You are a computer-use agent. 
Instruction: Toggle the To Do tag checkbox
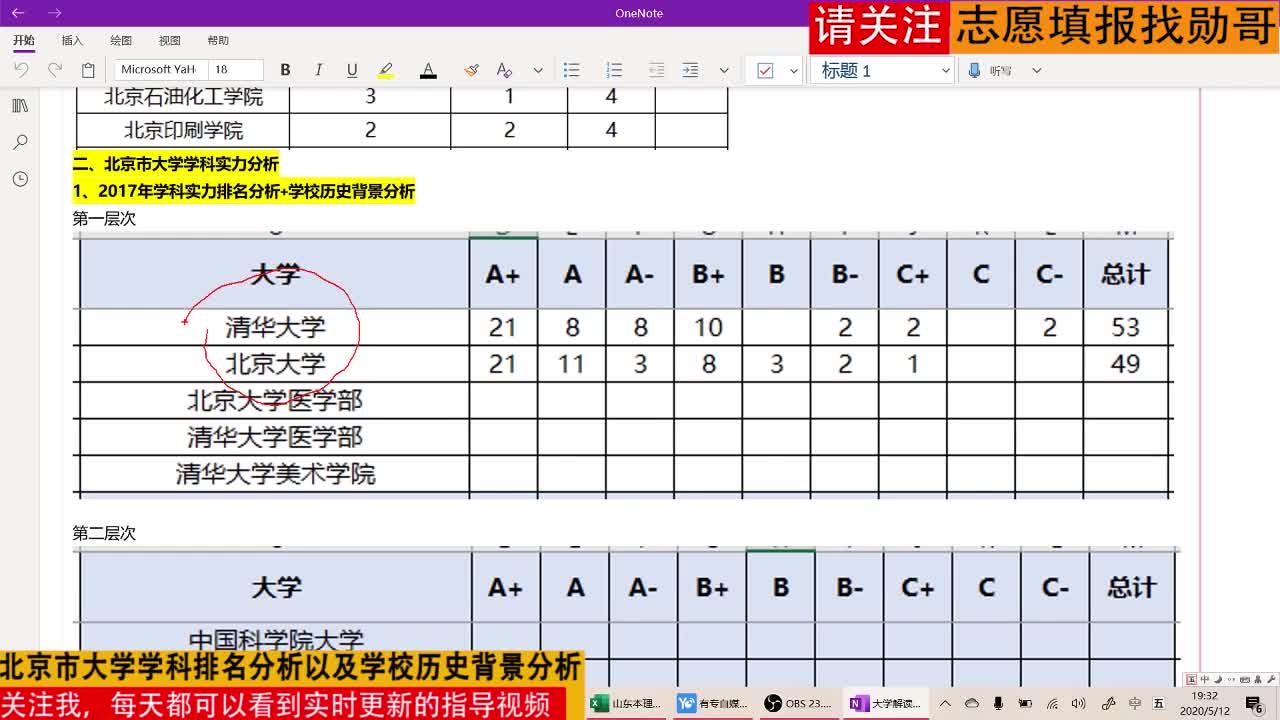[766, 70]
